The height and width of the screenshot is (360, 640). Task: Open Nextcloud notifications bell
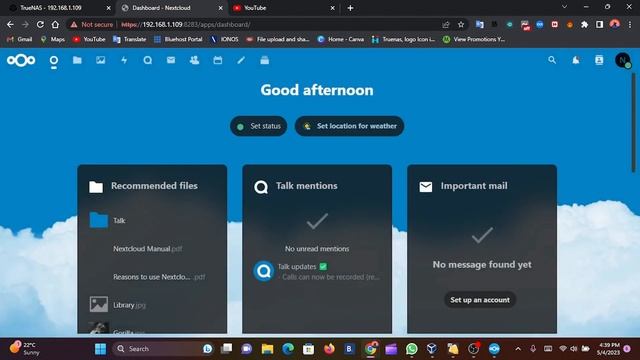pos(576,60)
